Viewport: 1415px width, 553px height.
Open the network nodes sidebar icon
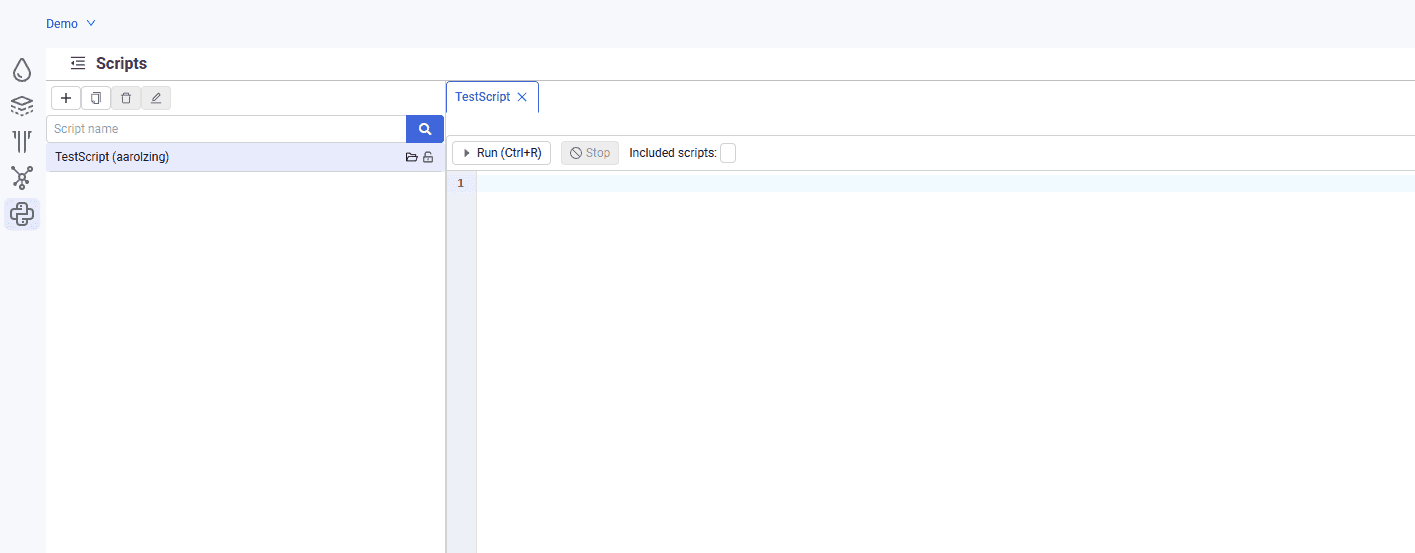(22, 178)
